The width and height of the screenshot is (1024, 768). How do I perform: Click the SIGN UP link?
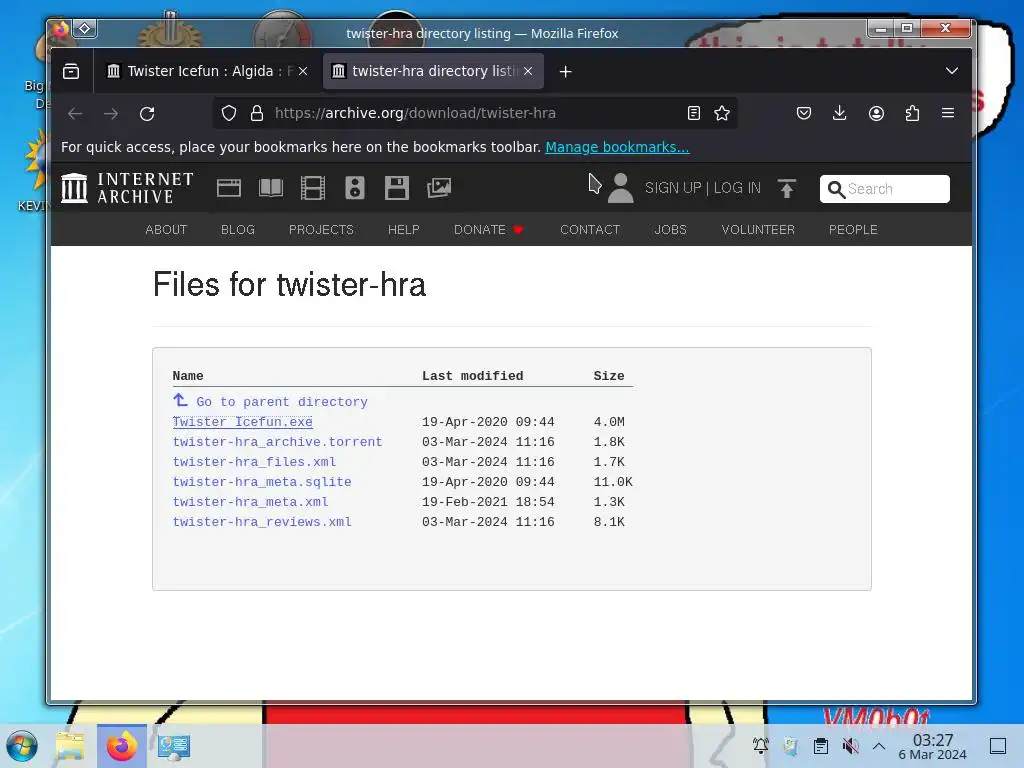[673, 188]
